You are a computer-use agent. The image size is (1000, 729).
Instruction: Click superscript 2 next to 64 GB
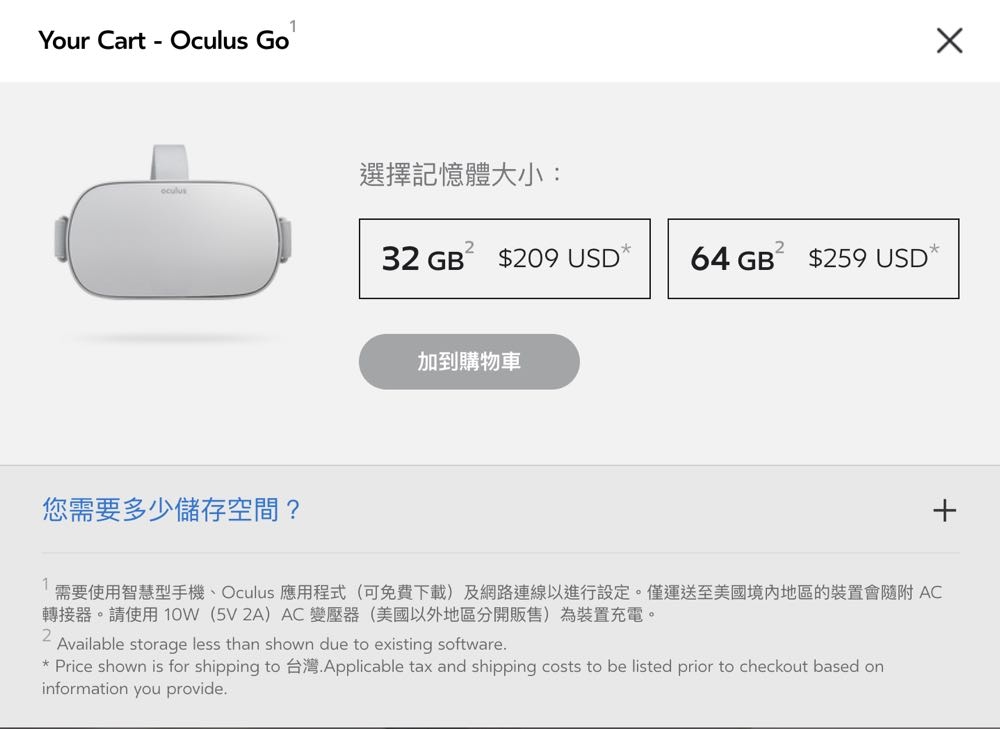point(780,246)
